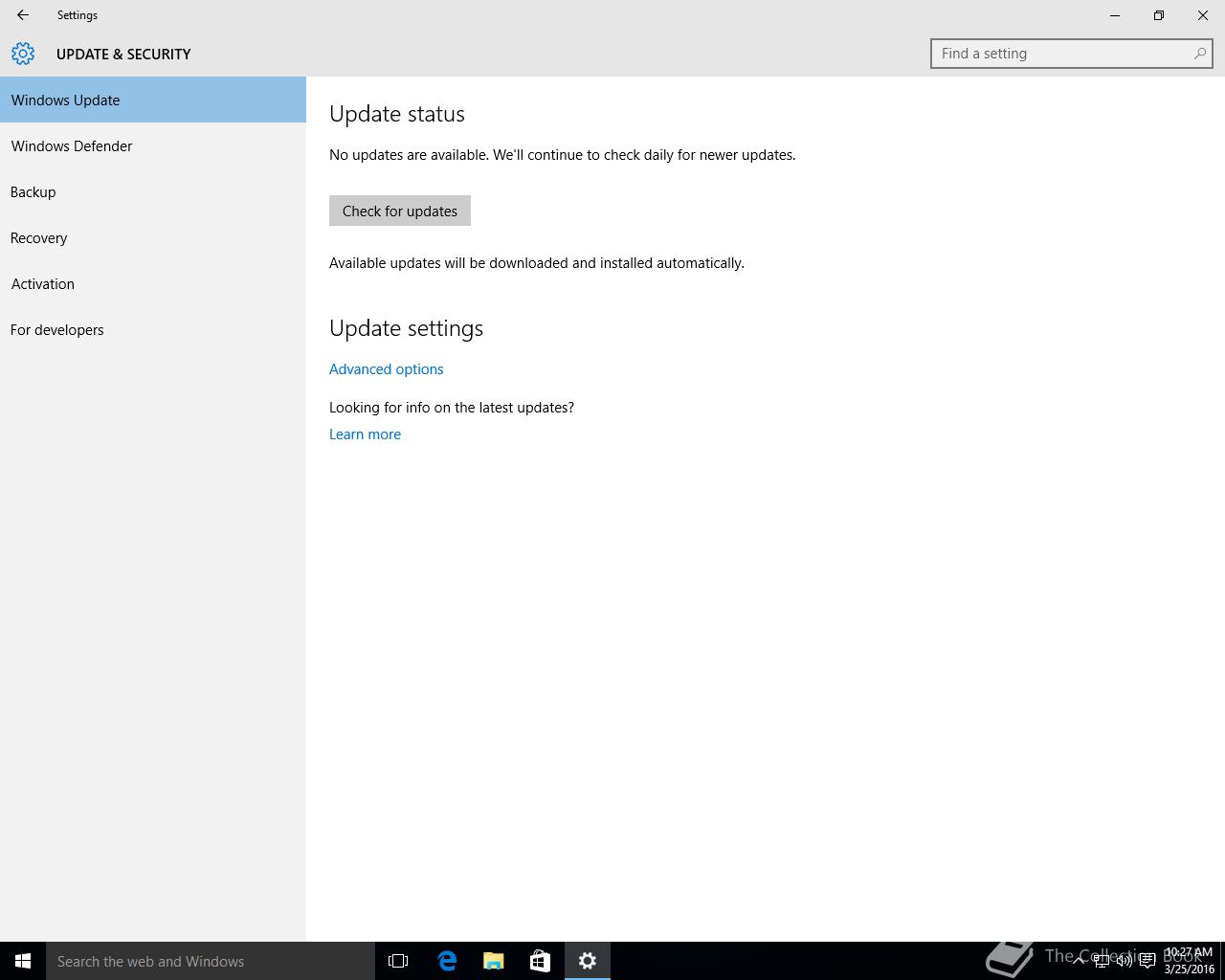Go back using the Settings back arrow
Viewport: 1225px width, 980px height.
22,15
